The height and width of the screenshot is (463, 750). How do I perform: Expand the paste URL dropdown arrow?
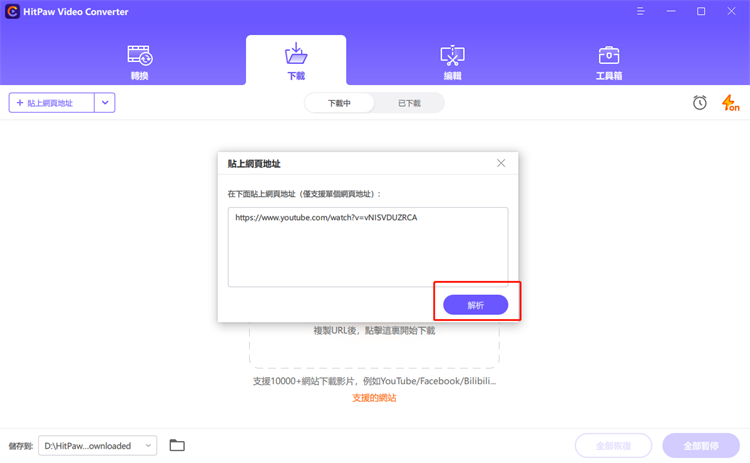click(105, 103)
